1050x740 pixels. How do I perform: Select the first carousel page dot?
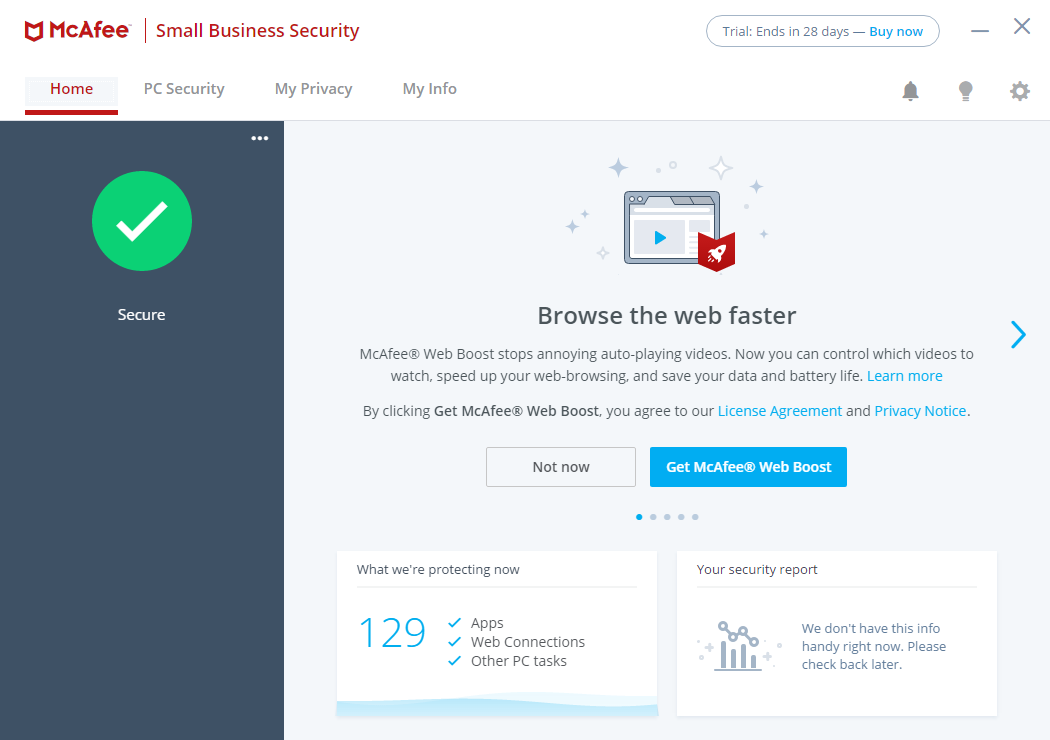click(639, 517)
